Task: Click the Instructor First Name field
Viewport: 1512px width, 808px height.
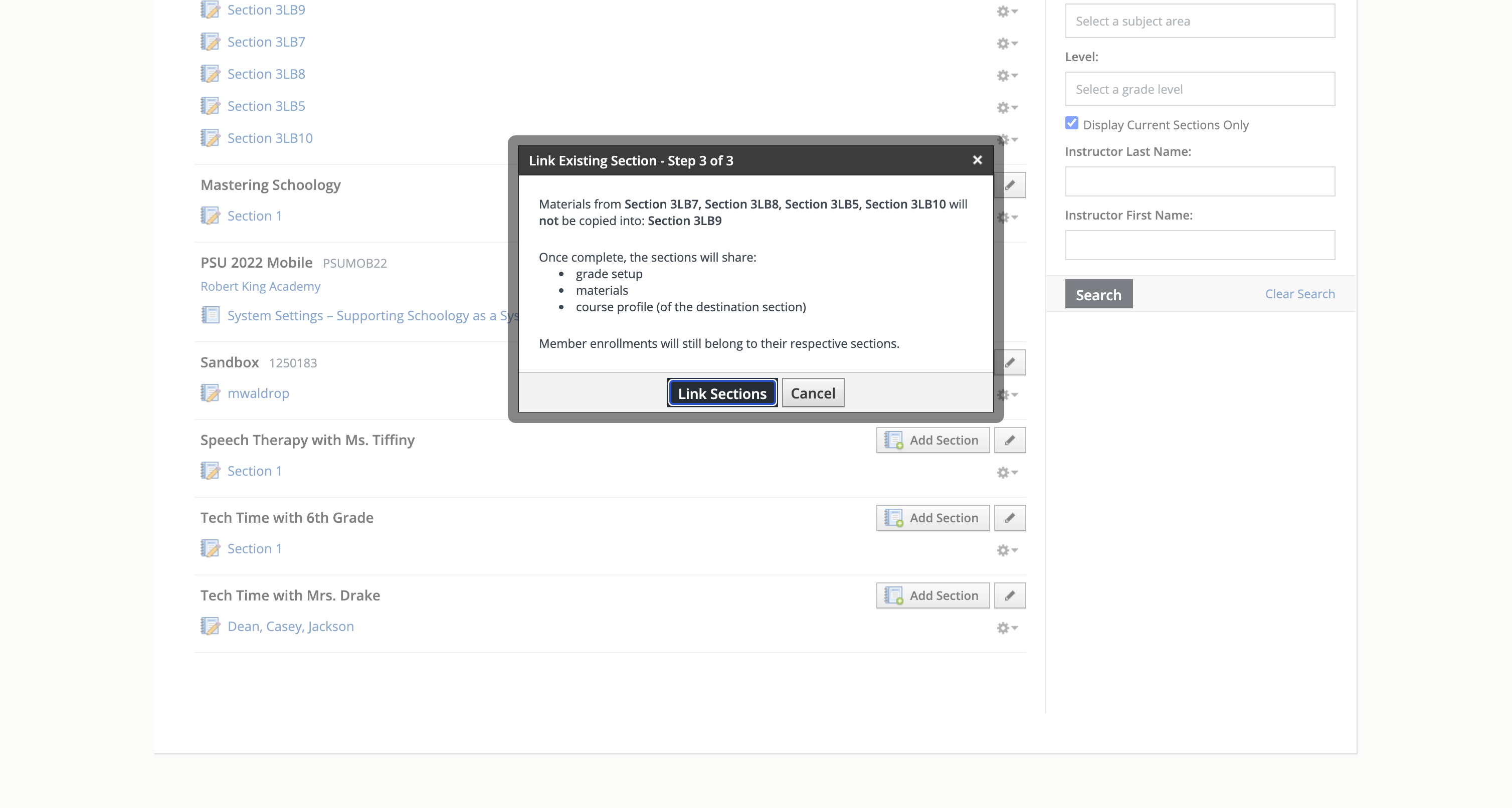Action: pyautogui.click(x=1200, y=245)
